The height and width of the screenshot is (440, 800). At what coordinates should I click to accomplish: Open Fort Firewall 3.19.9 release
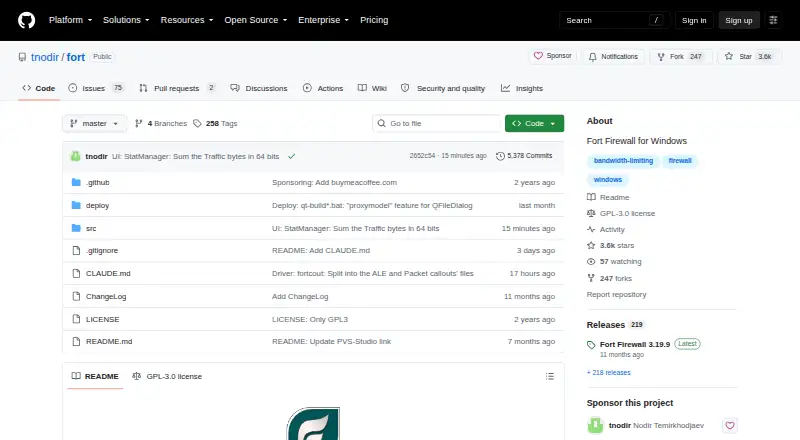(635, 345)
